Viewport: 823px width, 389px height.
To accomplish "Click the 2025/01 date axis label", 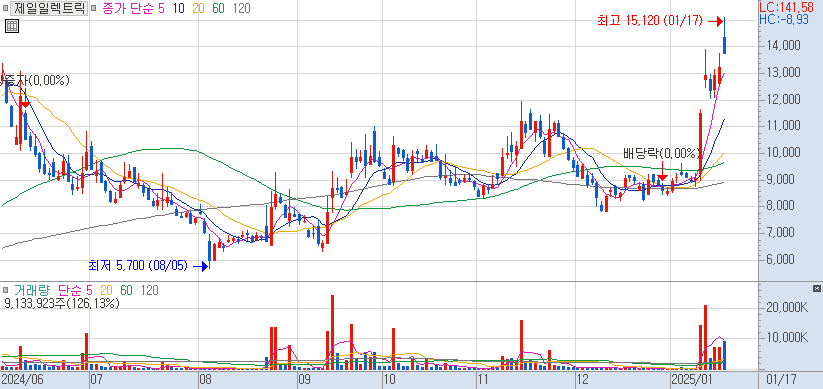I will [x=691, y=380].
